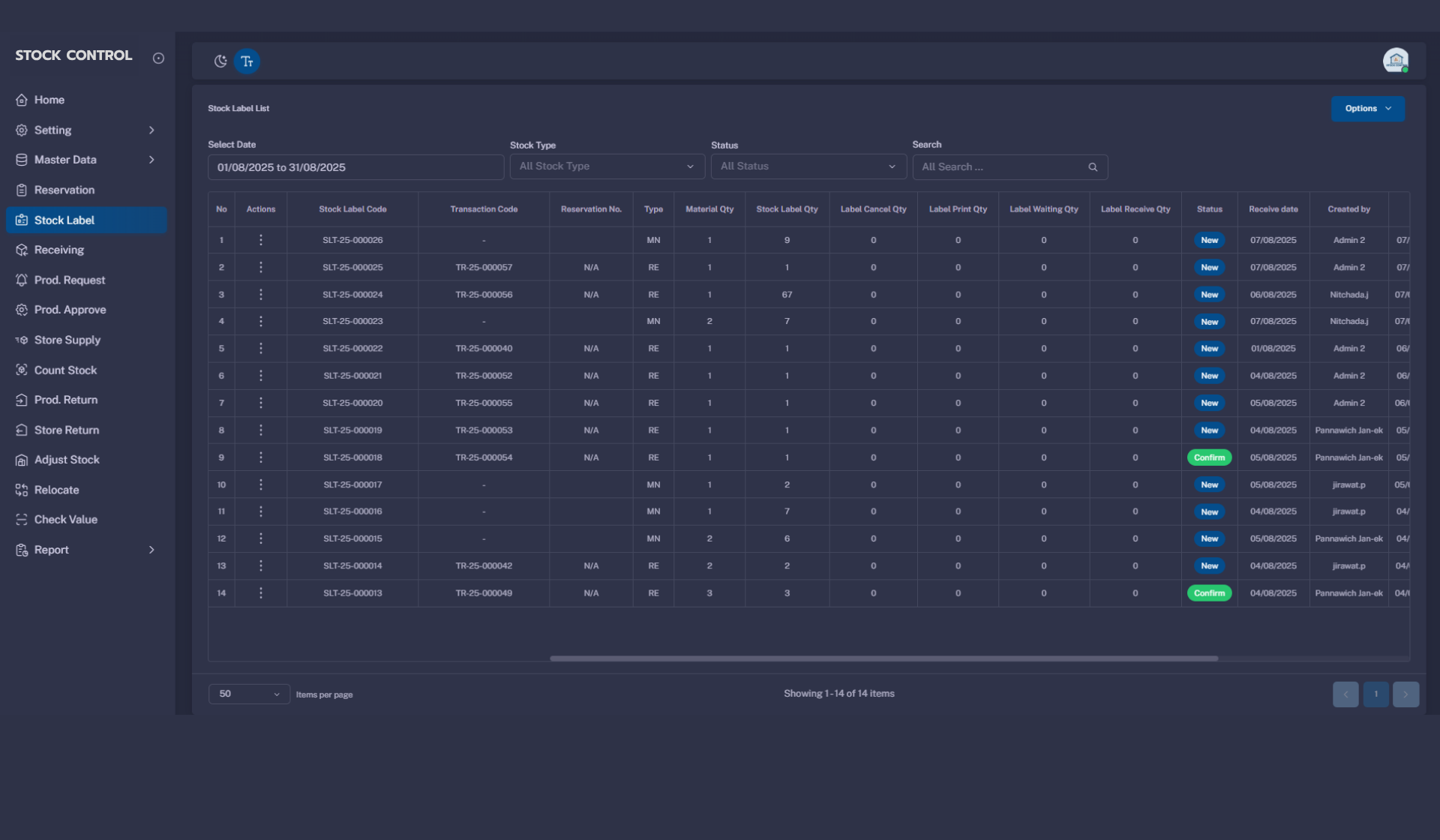Screen dimensions: 1440x840
Task: Click the Status column header
Action: click(x=1209, y=209)
